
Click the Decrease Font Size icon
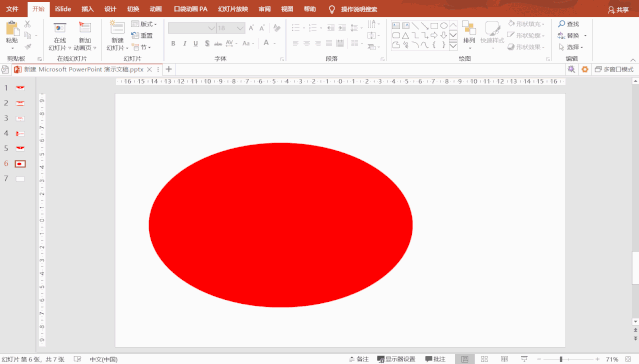(262, 28)
